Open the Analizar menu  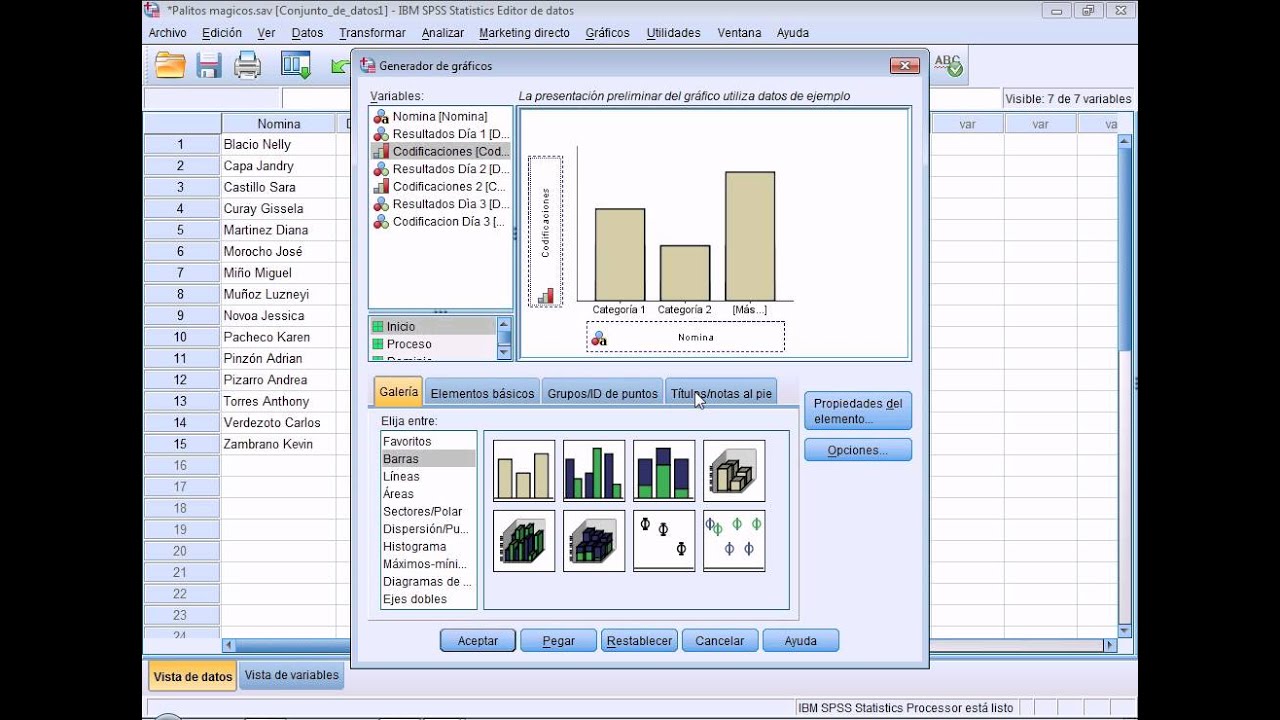click(443, 33)
